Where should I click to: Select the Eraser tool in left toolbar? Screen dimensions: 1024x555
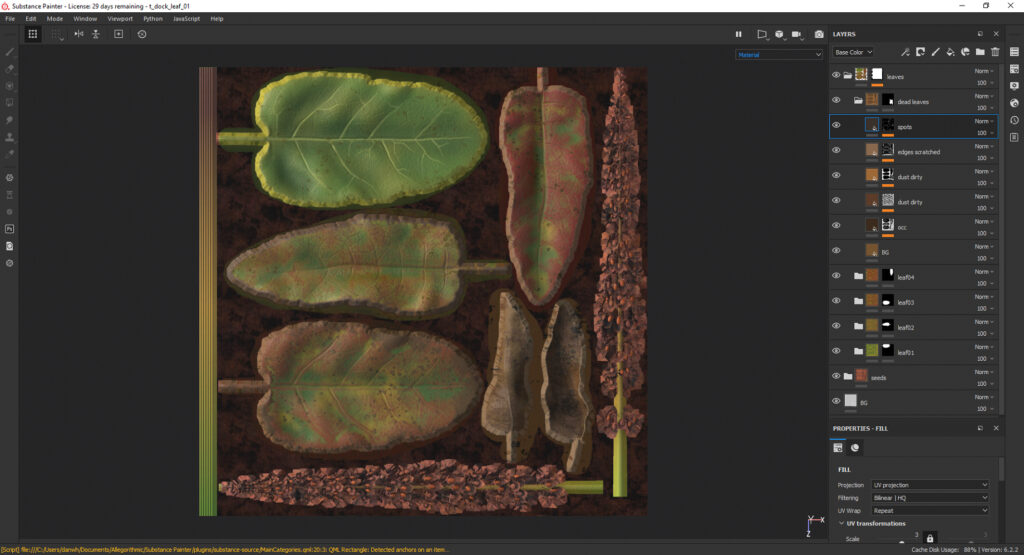point(10,69)
